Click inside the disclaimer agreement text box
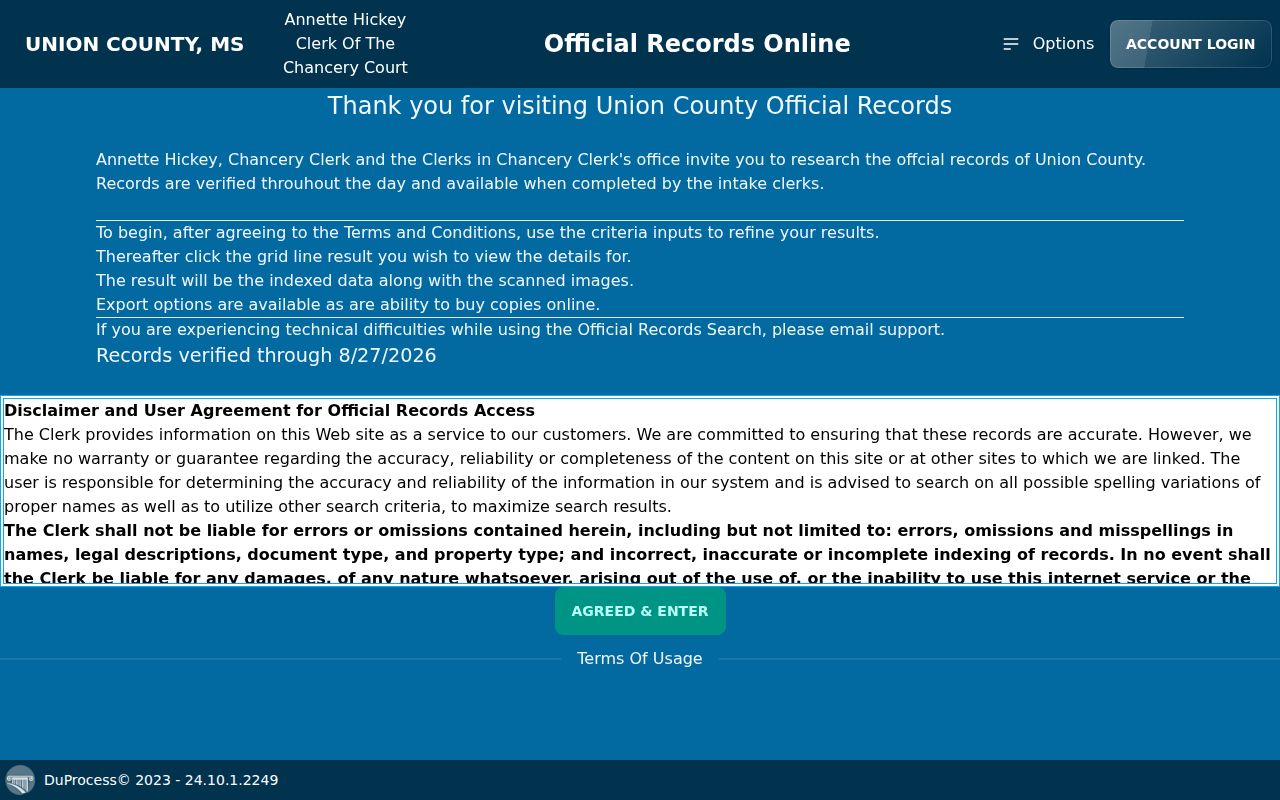The image size is (1280, 800). click(640, 491)
